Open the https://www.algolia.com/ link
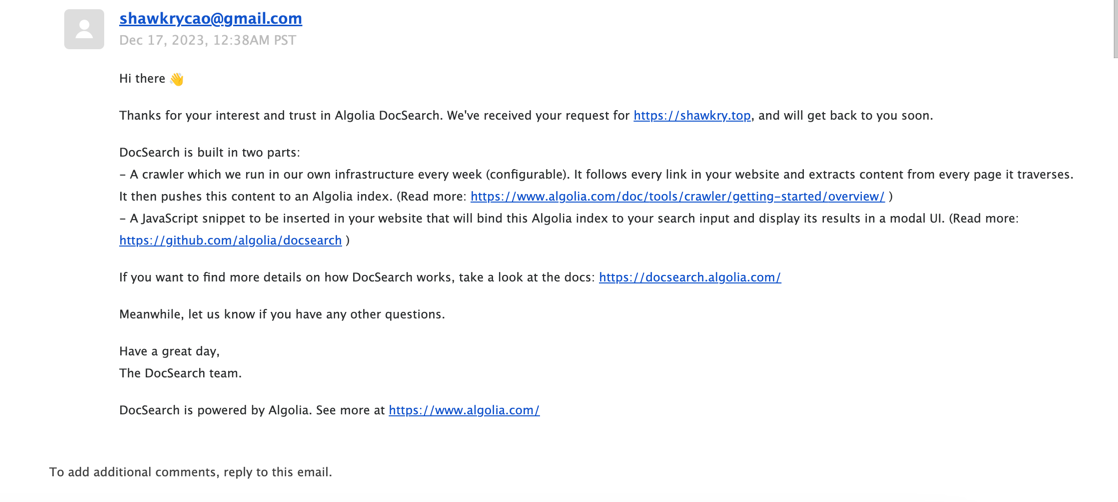 point(464,410)
